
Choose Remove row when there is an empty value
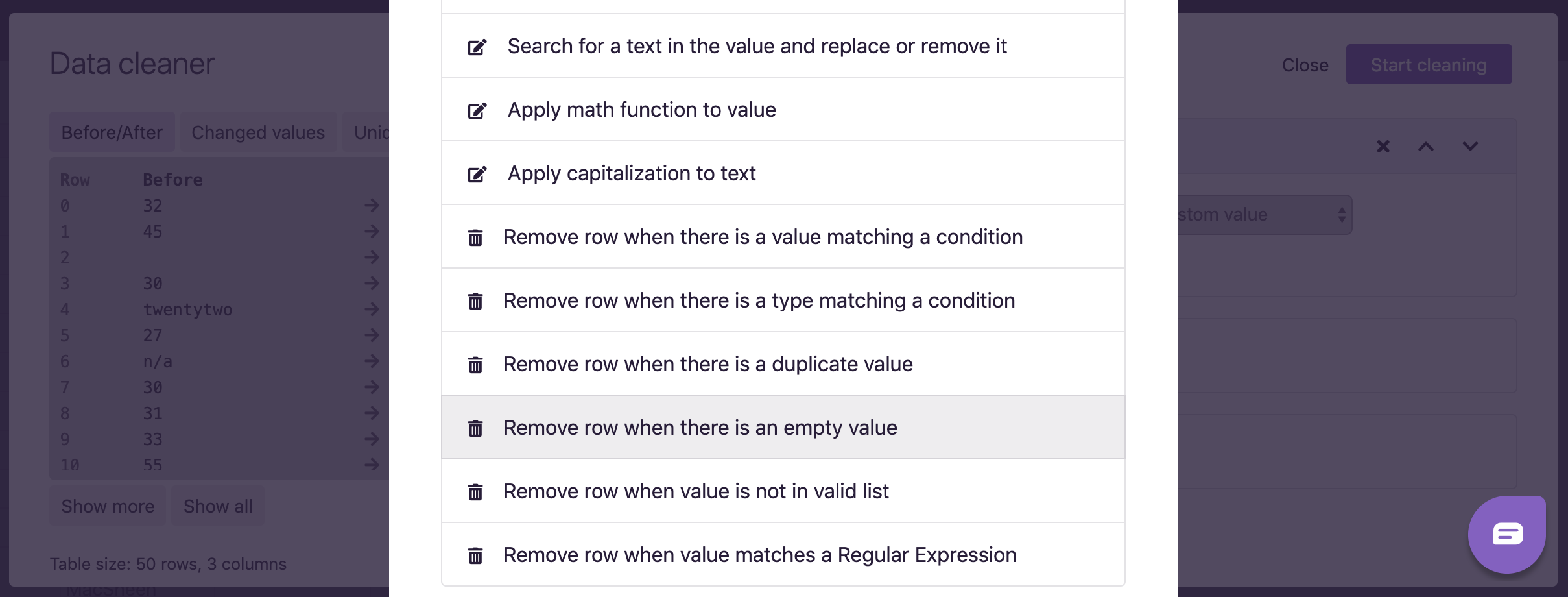point(700,428)
